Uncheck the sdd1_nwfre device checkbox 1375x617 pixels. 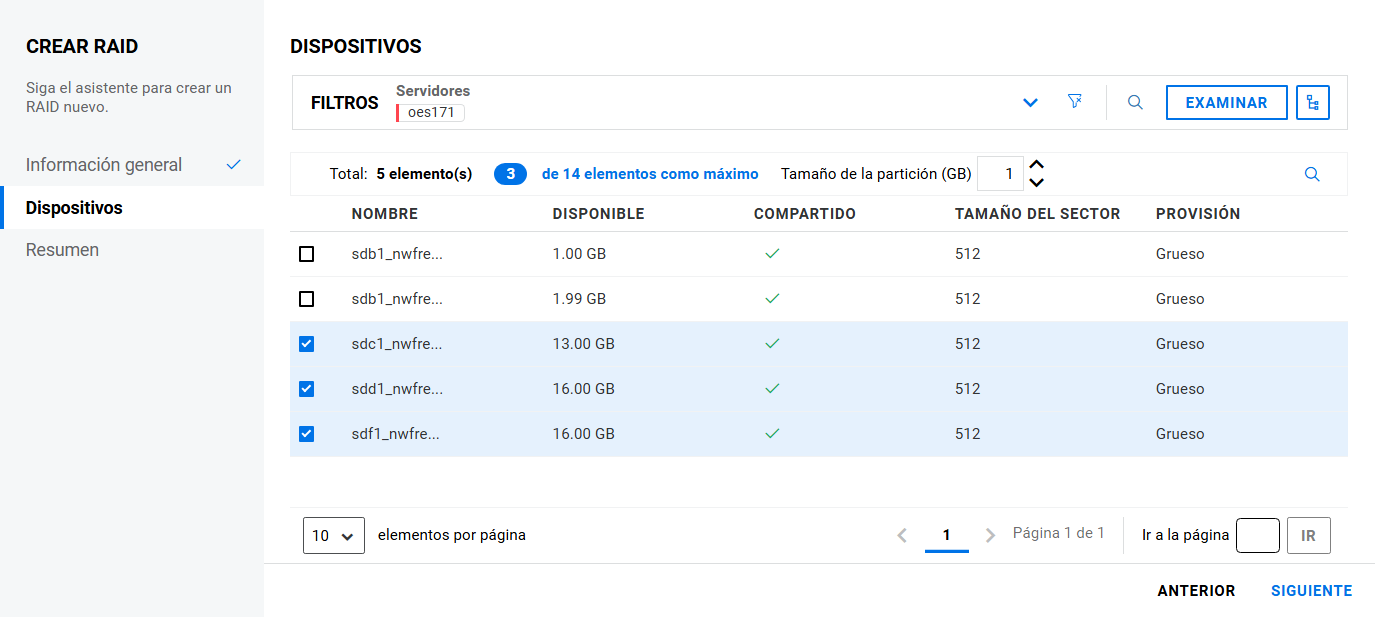point(307,389)
